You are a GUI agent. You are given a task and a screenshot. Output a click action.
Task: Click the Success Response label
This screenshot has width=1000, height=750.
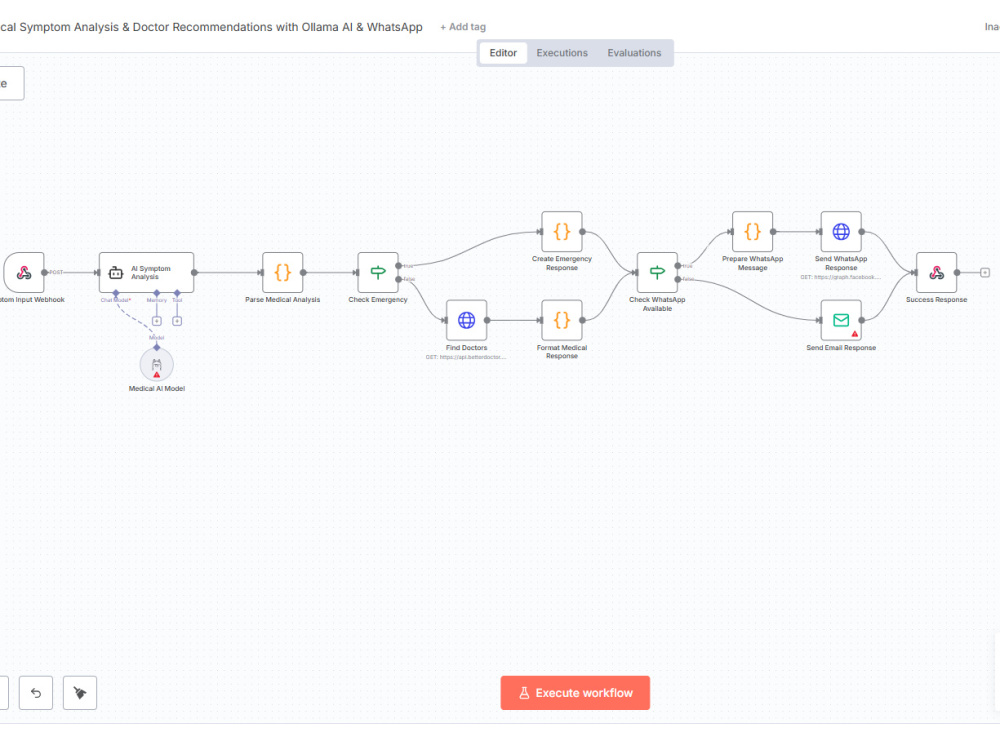point(937,300)
